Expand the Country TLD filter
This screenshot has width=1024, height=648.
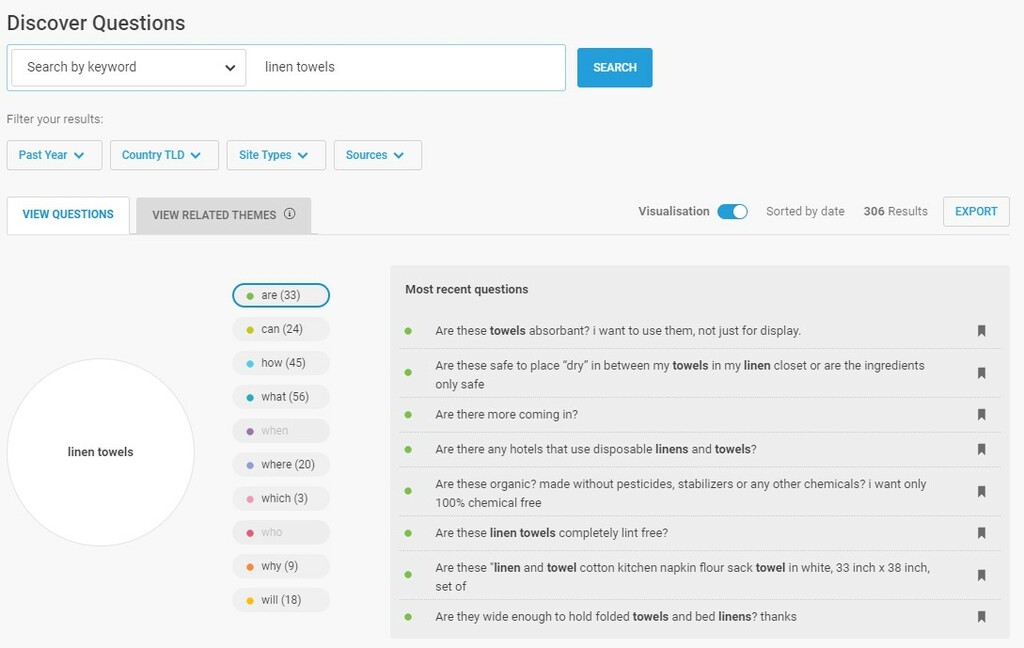162,155
